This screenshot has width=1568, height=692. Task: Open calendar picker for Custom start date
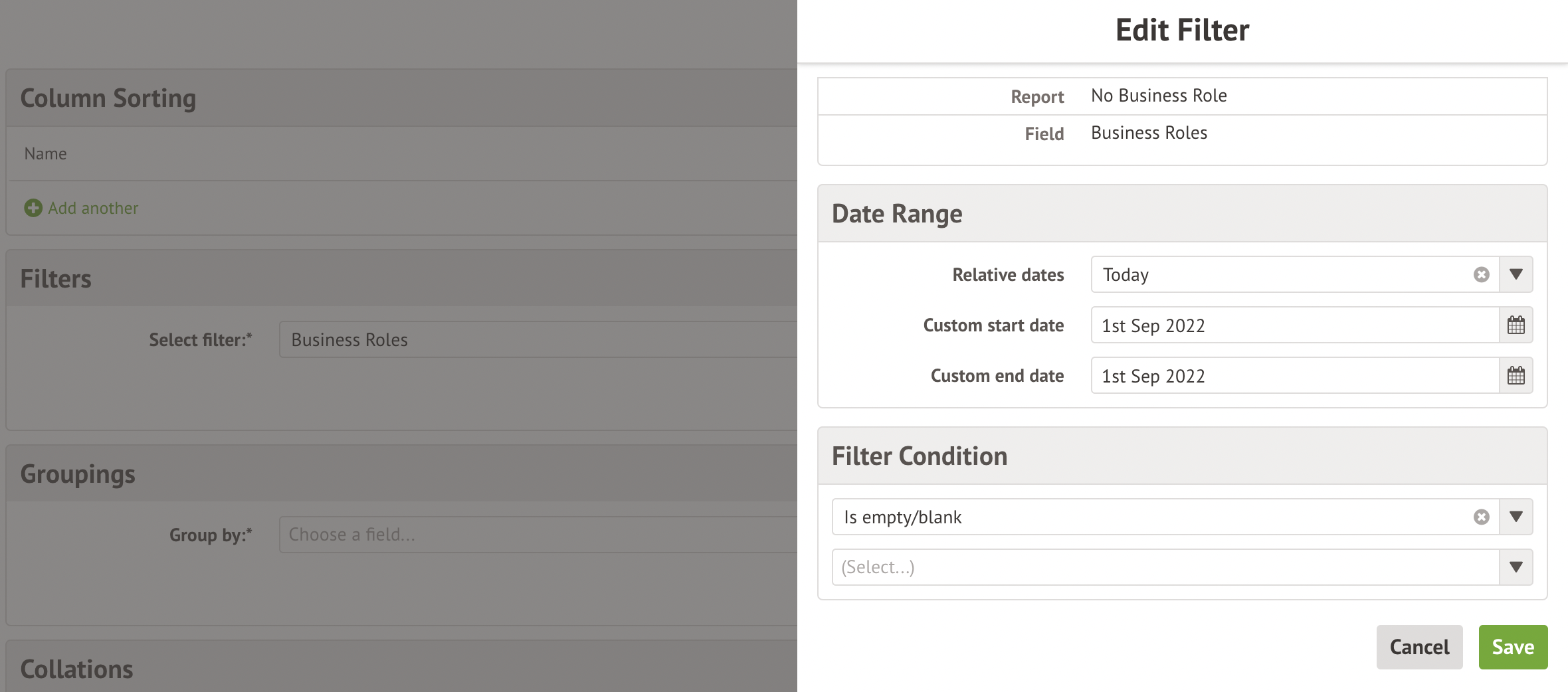click(1516, 325)
